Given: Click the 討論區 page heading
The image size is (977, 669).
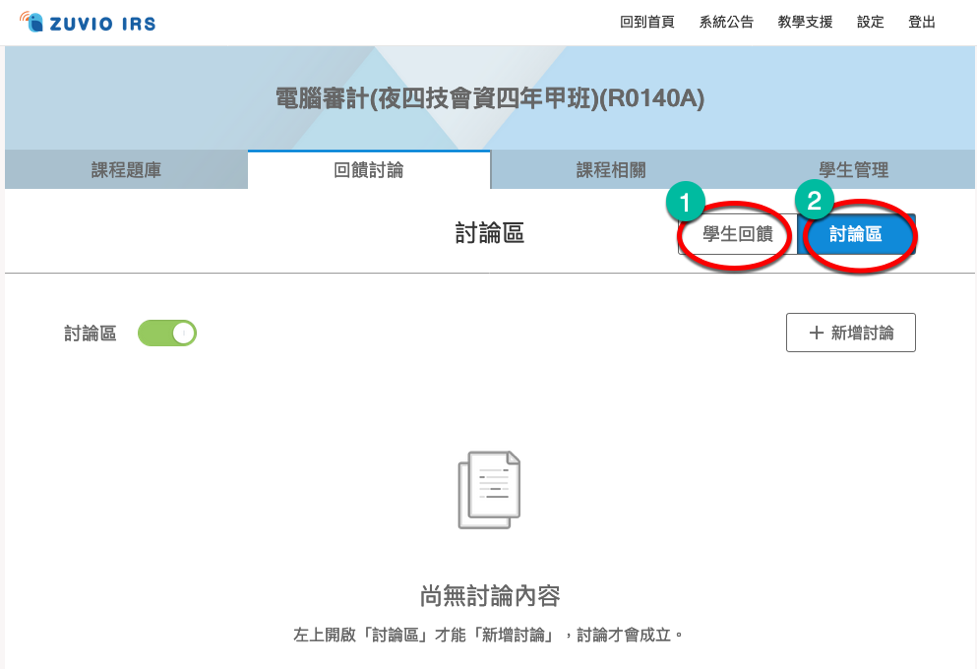Looking at the screenshot, I should tap(490, 234).
